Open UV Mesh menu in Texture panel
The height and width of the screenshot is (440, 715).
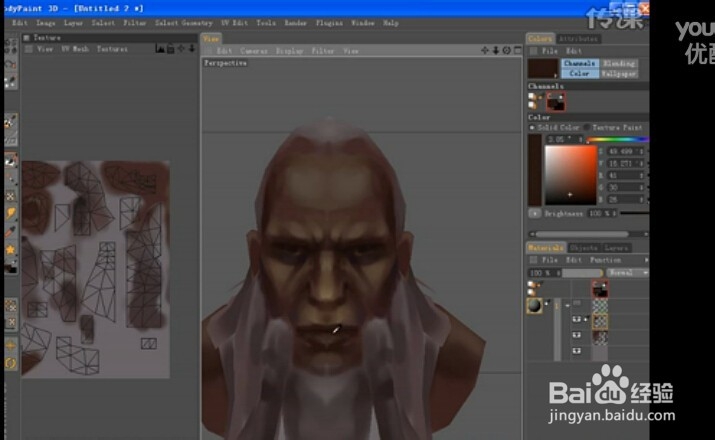click(75, 49)
